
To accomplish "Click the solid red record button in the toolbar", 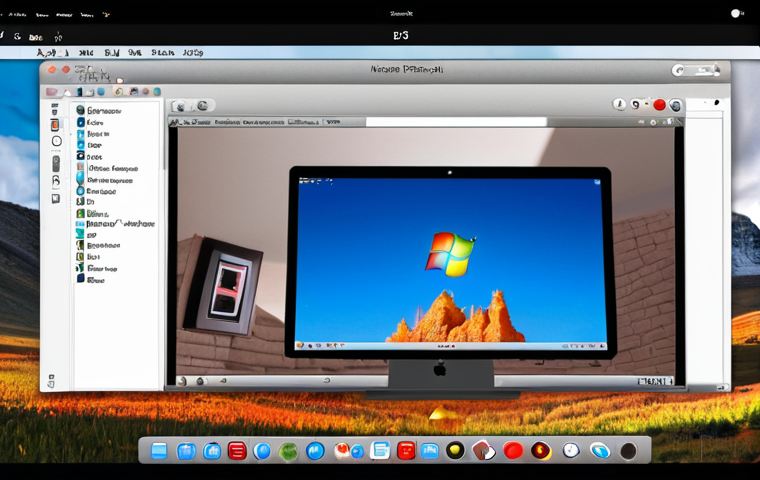I will pos(659,105).
